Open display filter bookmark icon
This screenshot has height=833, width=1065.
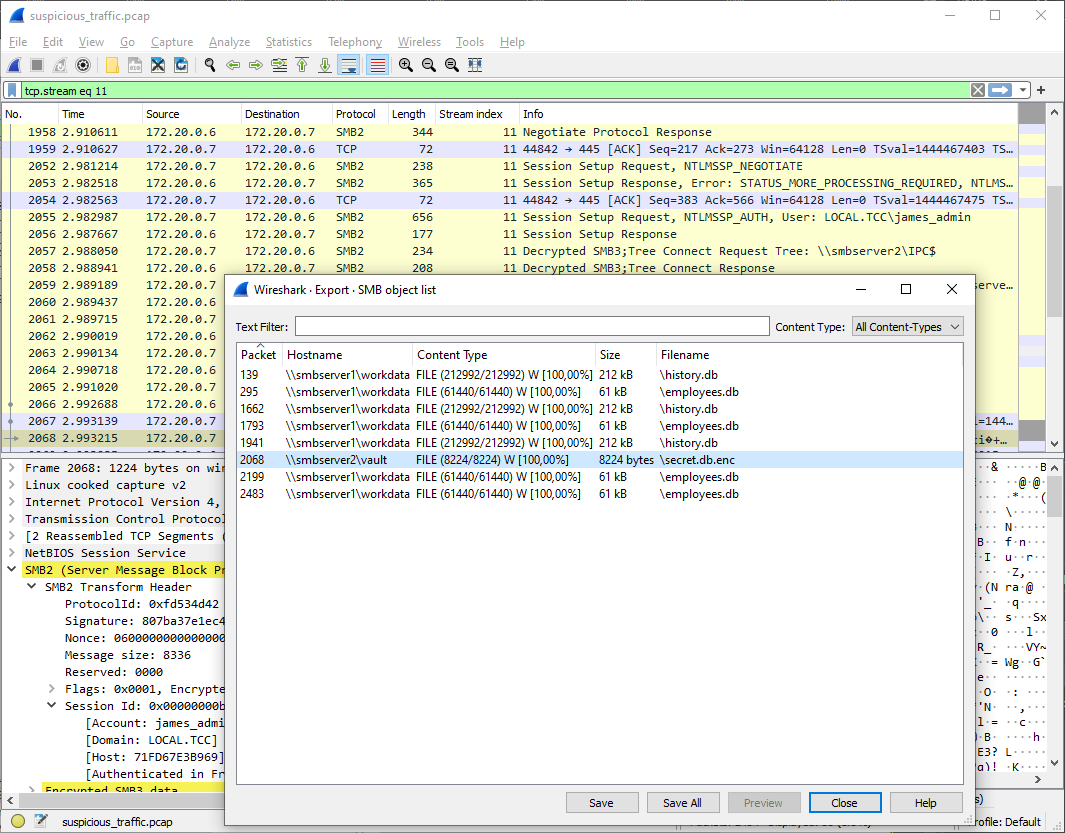tap(12, 90)
